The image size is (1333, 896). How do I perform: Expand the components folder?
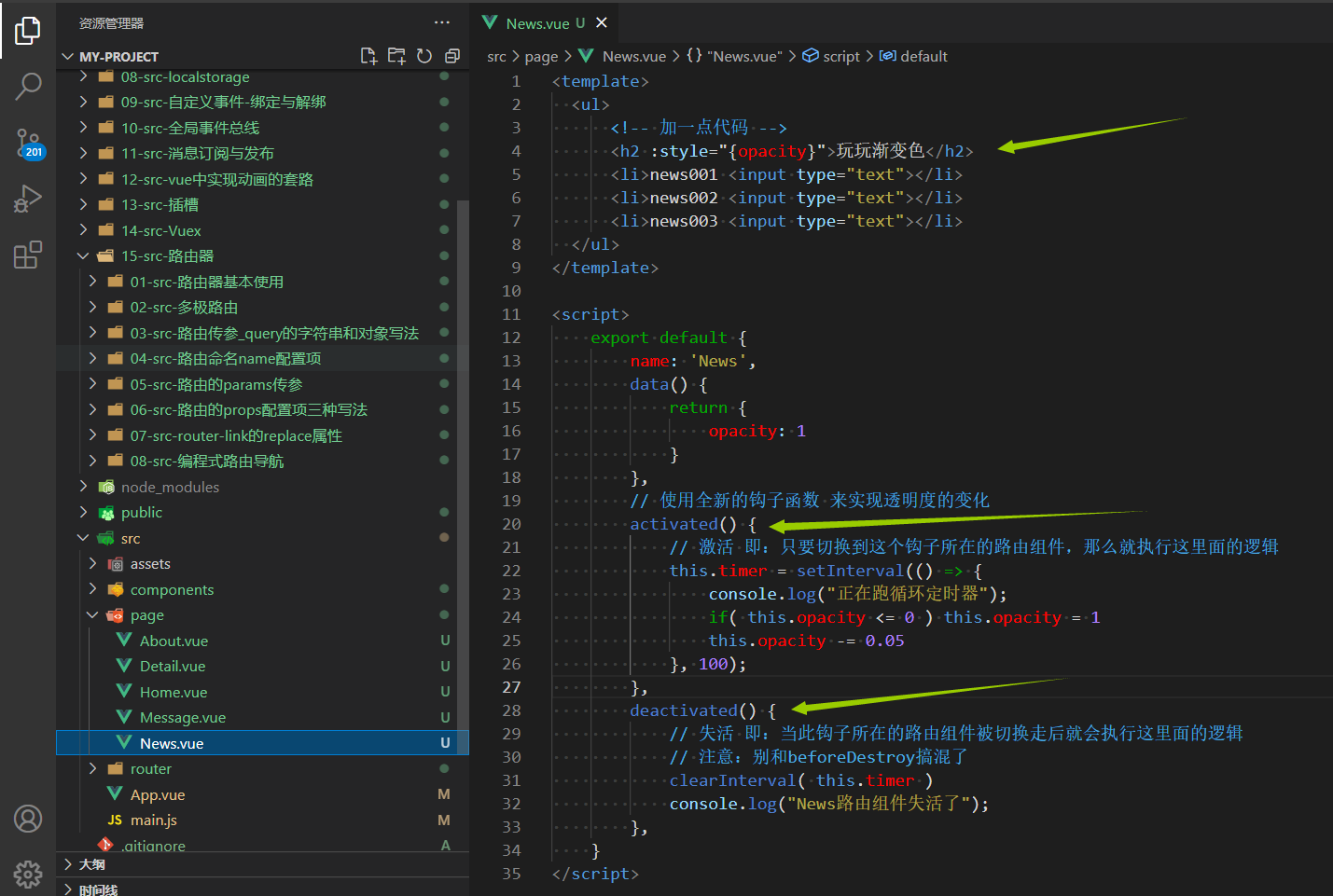[x=92, y=589]
